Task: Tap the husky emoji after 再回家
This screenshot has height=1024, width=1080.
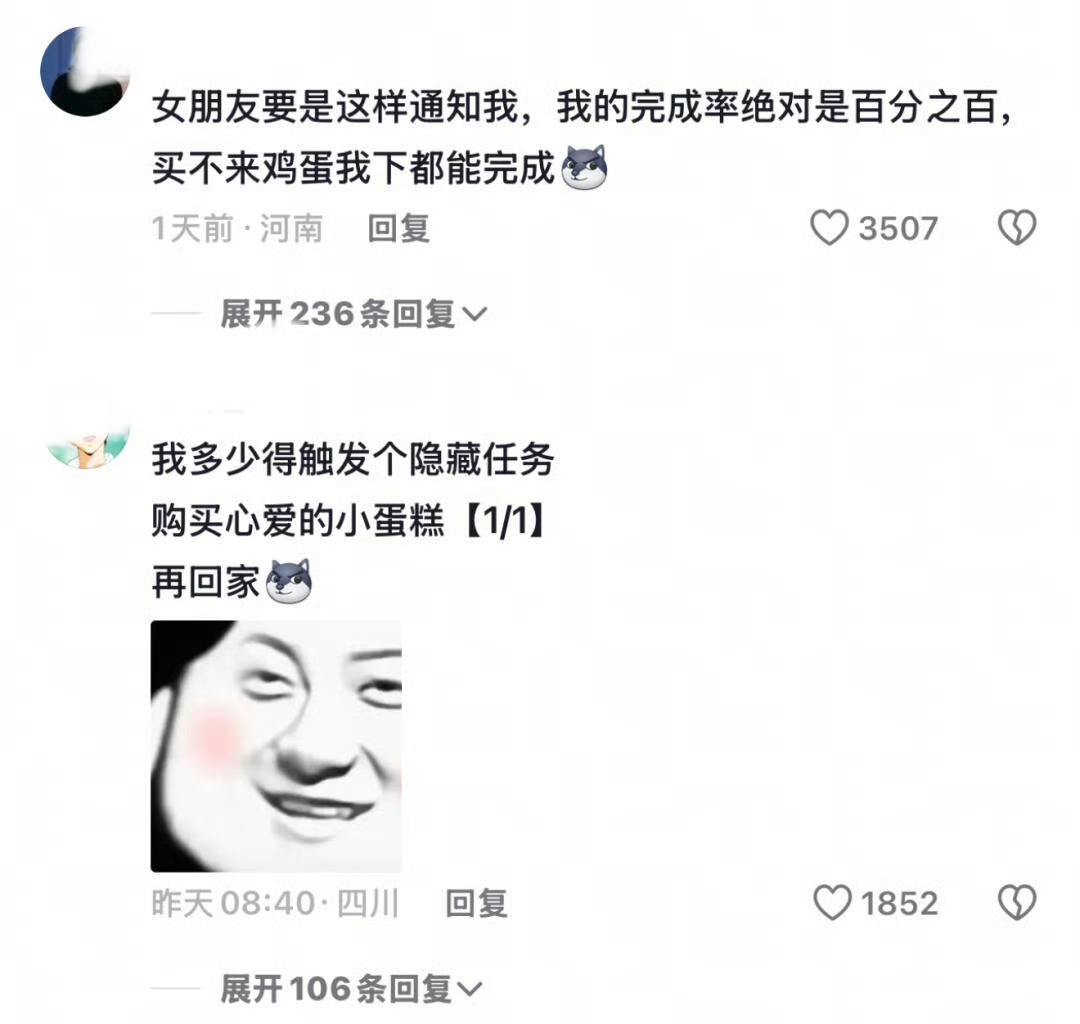Action: [289, 581]
